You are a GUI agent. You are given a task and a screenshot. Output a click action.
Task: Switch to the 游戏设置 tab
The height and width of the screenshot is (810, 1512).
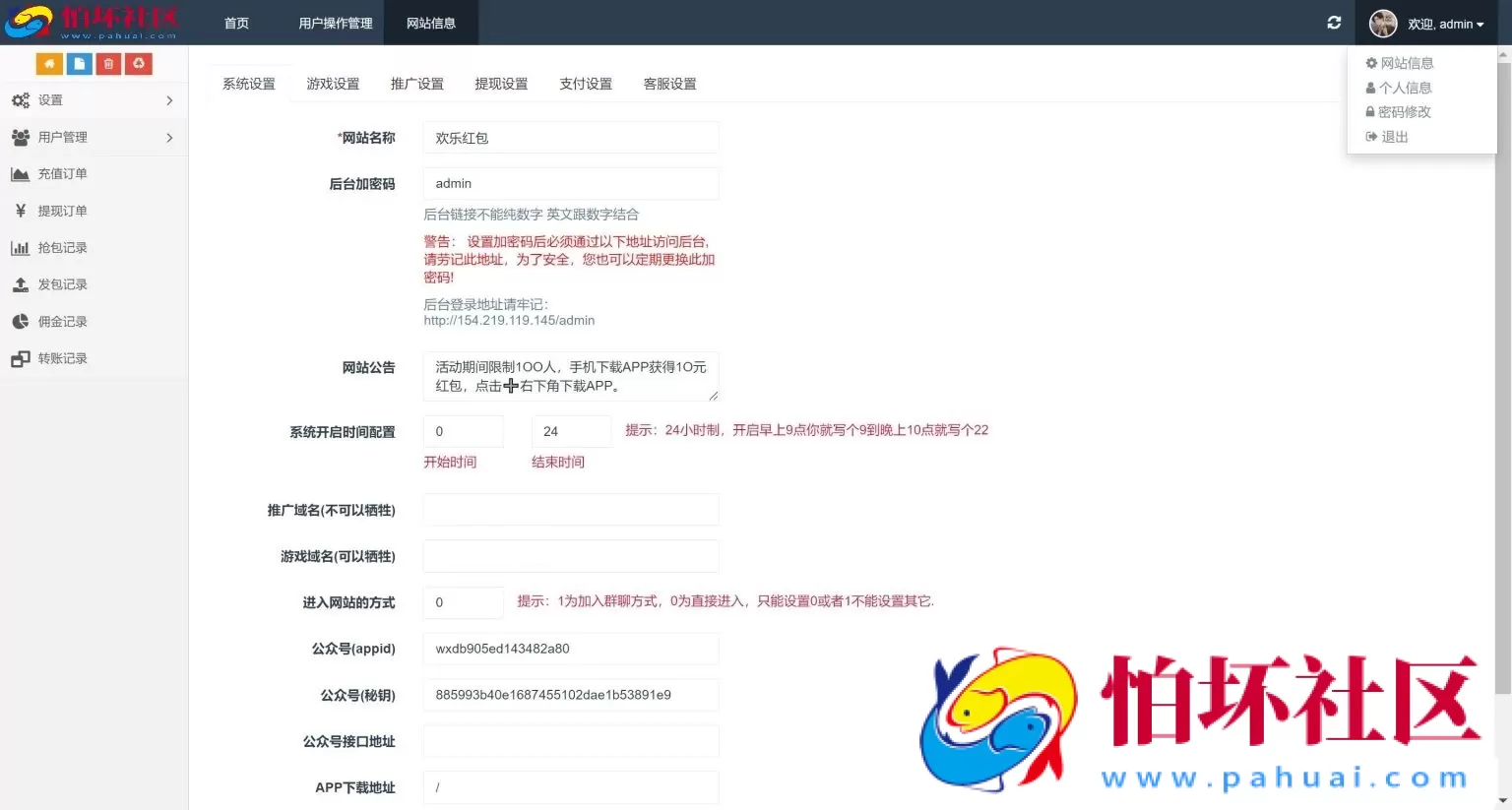333,84
